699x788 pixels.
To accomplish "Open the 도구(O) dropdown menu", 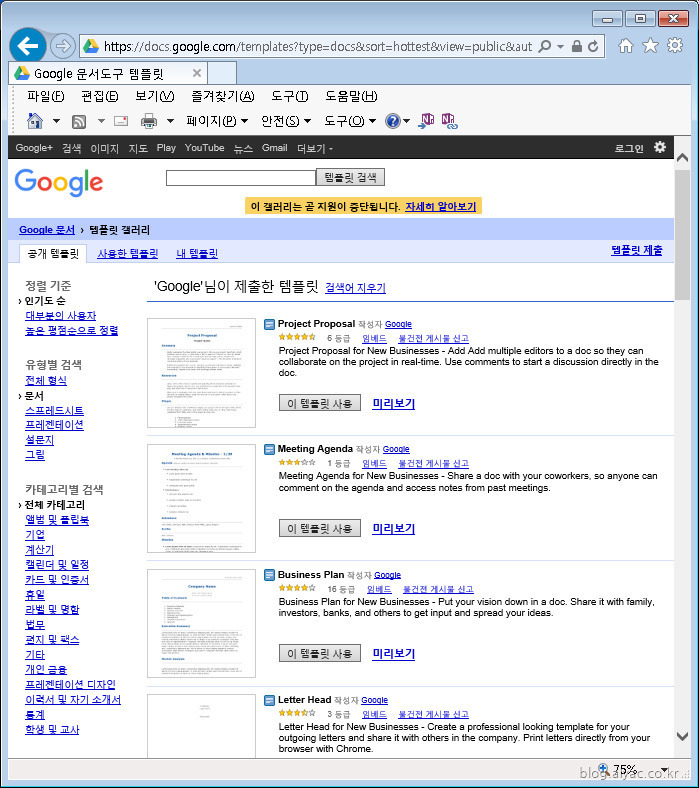I will click(350, 121).
